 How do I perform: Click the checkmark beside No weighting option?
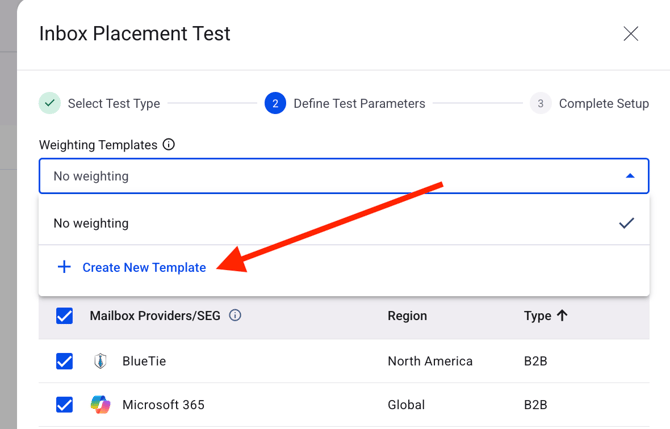[626, 223]
